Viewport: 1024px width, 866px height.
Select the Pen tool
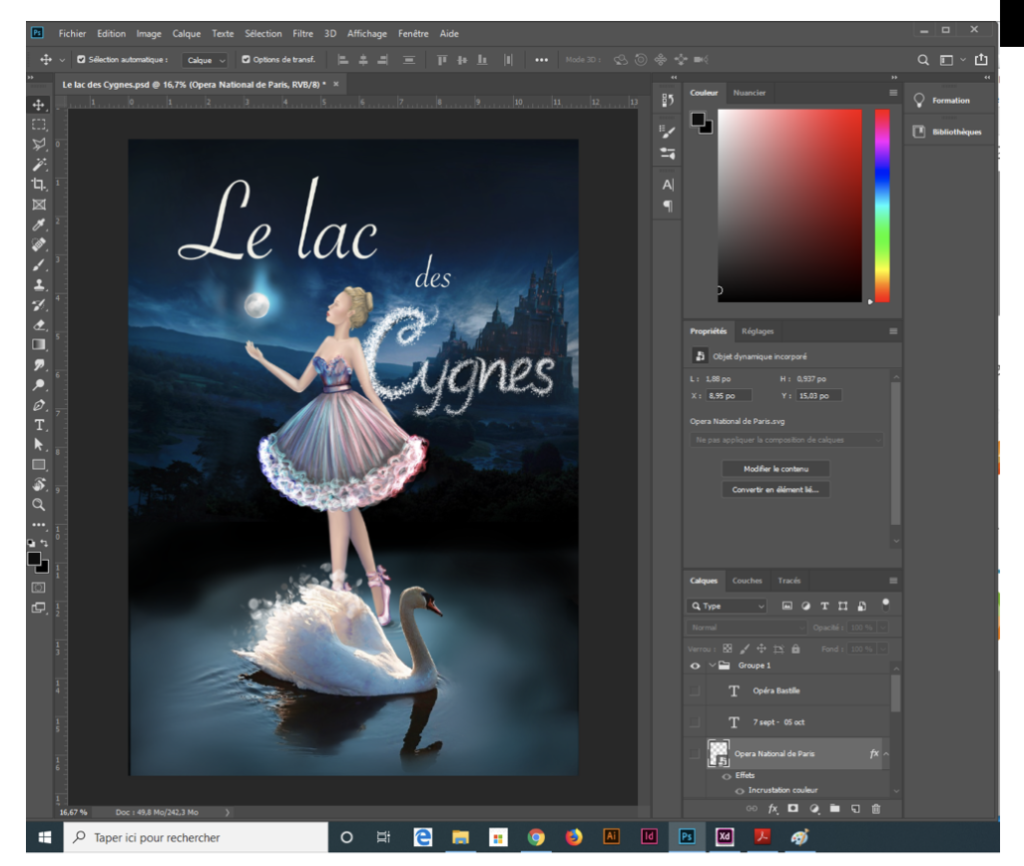click(39, 405)
